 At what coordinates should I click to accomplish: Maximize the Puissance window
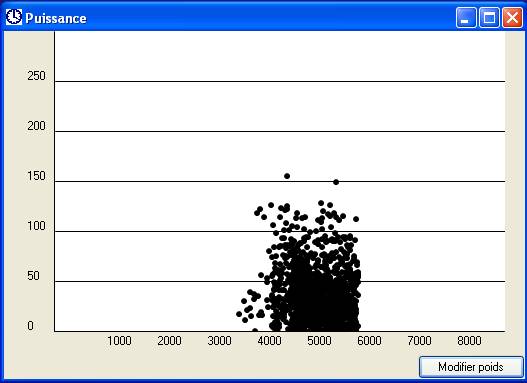click(x=489, y=18)
